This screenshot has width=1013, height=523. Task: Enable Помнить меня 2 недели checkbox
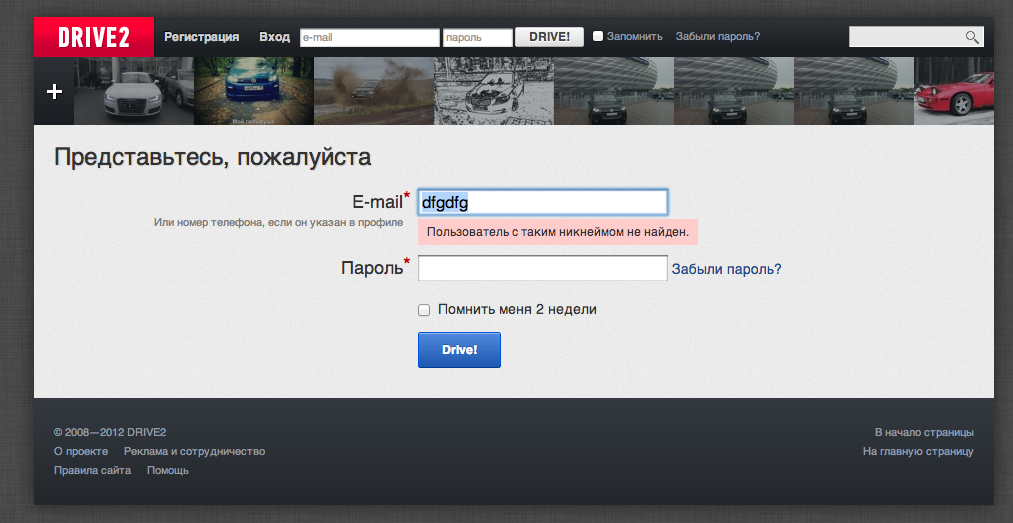tap(424, 310)
